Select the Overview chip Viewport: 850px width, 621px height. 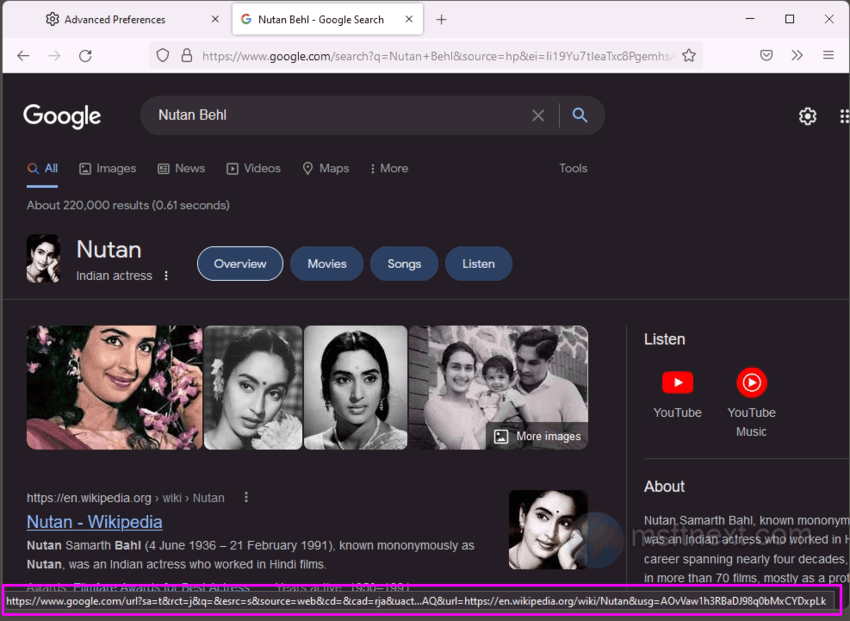(240, 264)
